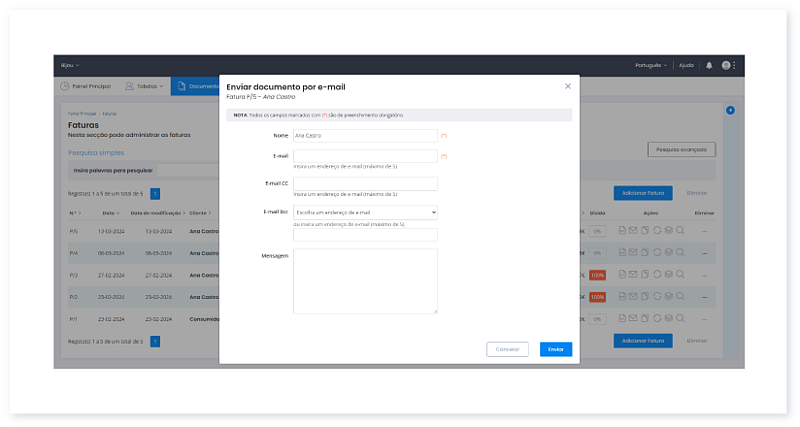Click 100% debt badge in row P/3
Screen dimensions: 800x427
(597, 275)
